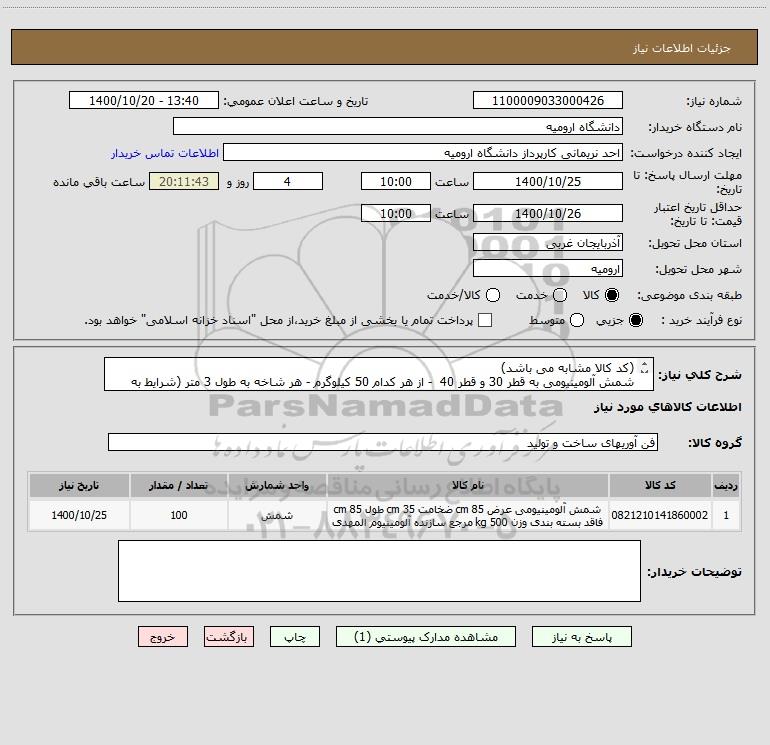Click the scroll arrows in شرح کلی نیاز box
770x745 pixels.
coord(645,367)
